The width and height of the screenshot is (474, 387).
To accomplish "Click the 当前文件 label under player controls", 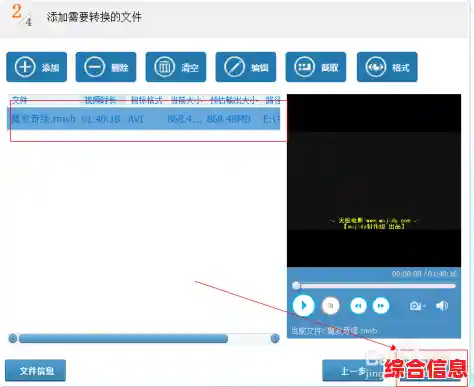I will [334, 331].
